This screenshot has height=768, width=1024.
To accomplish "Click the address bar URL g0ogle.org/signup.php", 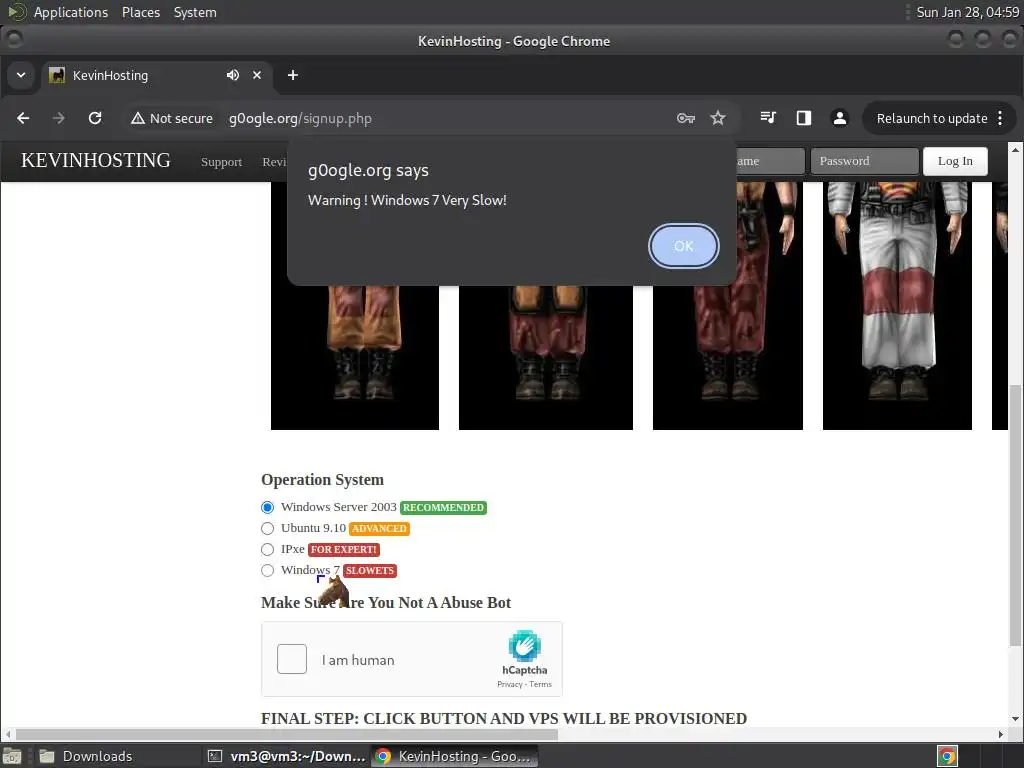I will point(300,118).
